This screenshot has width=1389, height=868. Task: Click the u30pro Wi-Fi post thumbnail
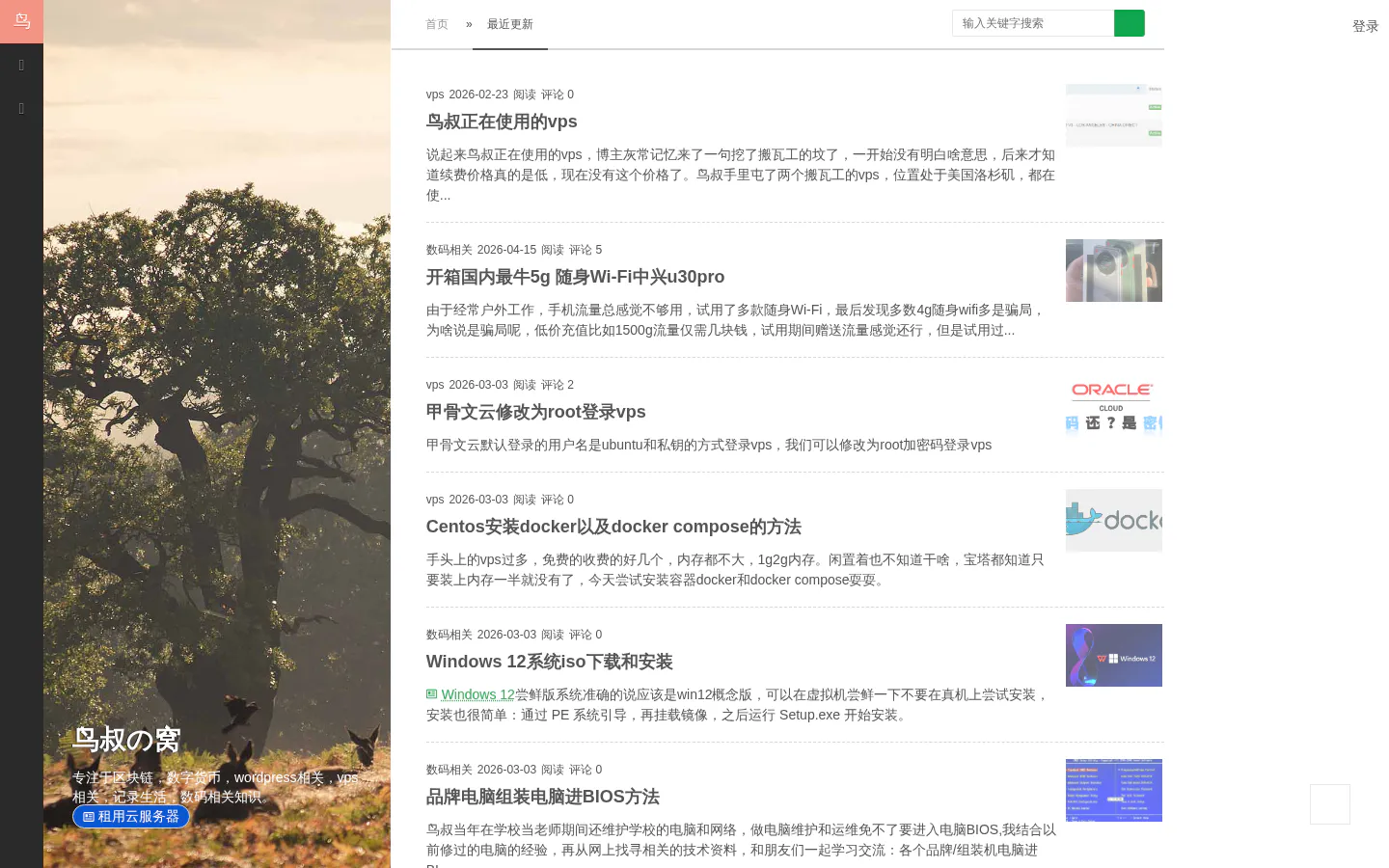point(1114,270)
